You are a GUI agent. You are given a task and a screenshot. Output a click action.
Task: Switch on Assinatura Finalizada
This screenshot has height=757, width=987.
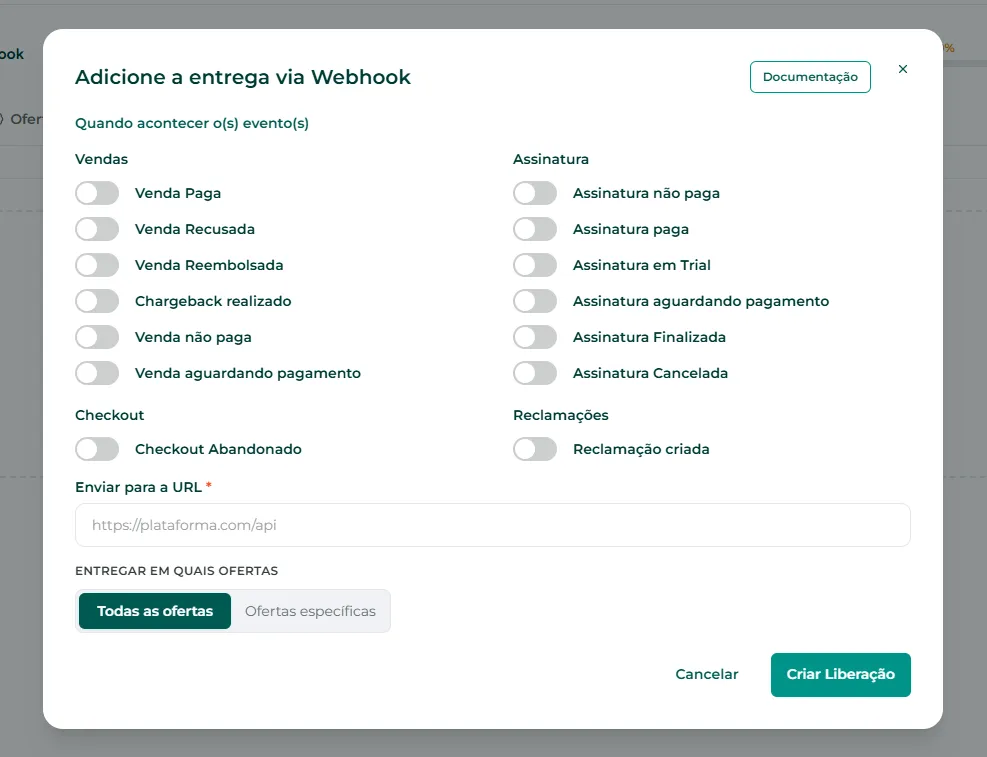click(x=535, y=337)
